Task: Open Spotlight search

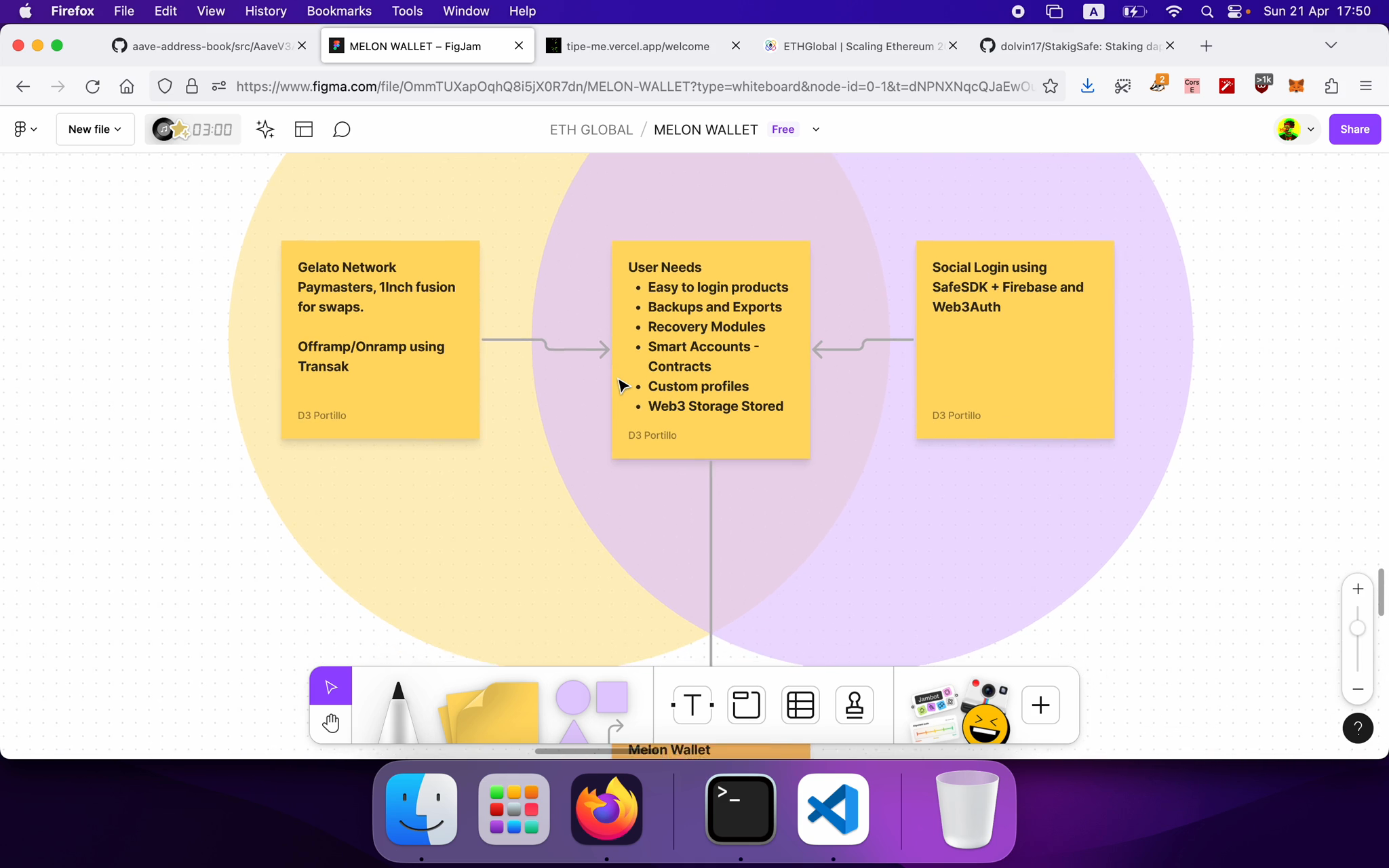Action: [1207, 11]
